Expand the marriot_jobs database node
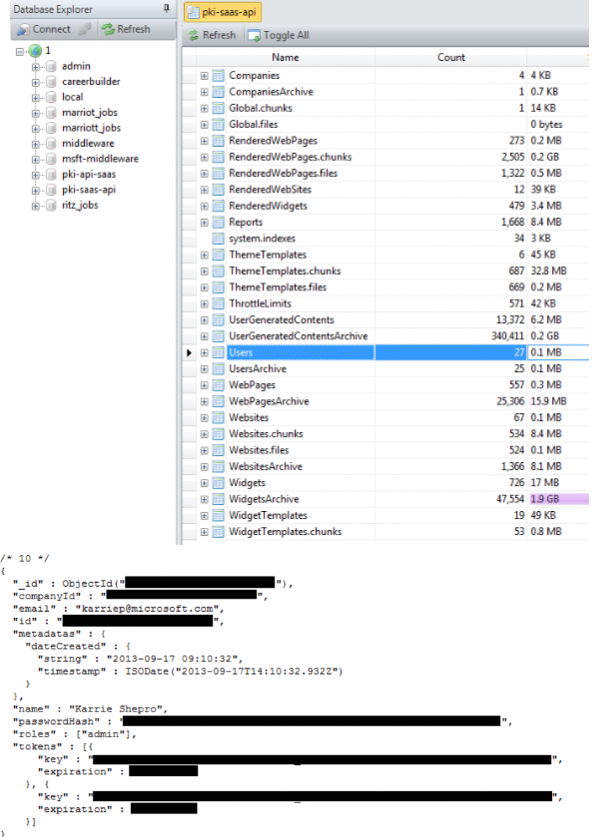The width and height of the screenshot is (600, 837). pyautogui.click(x=35, y=113)
